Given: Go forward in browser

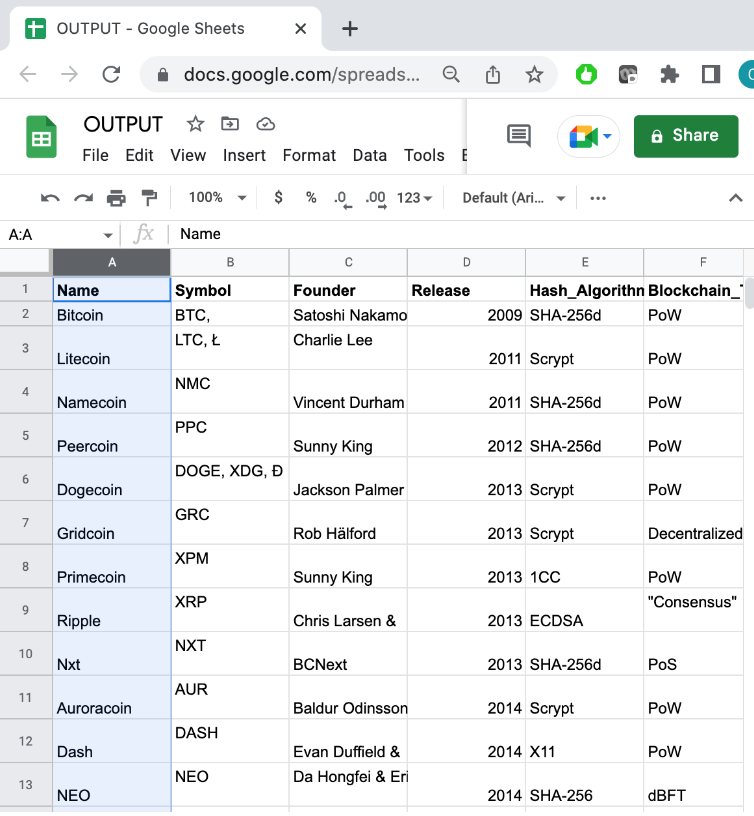Looking at the screenshot, I should [x=69, y=75].
